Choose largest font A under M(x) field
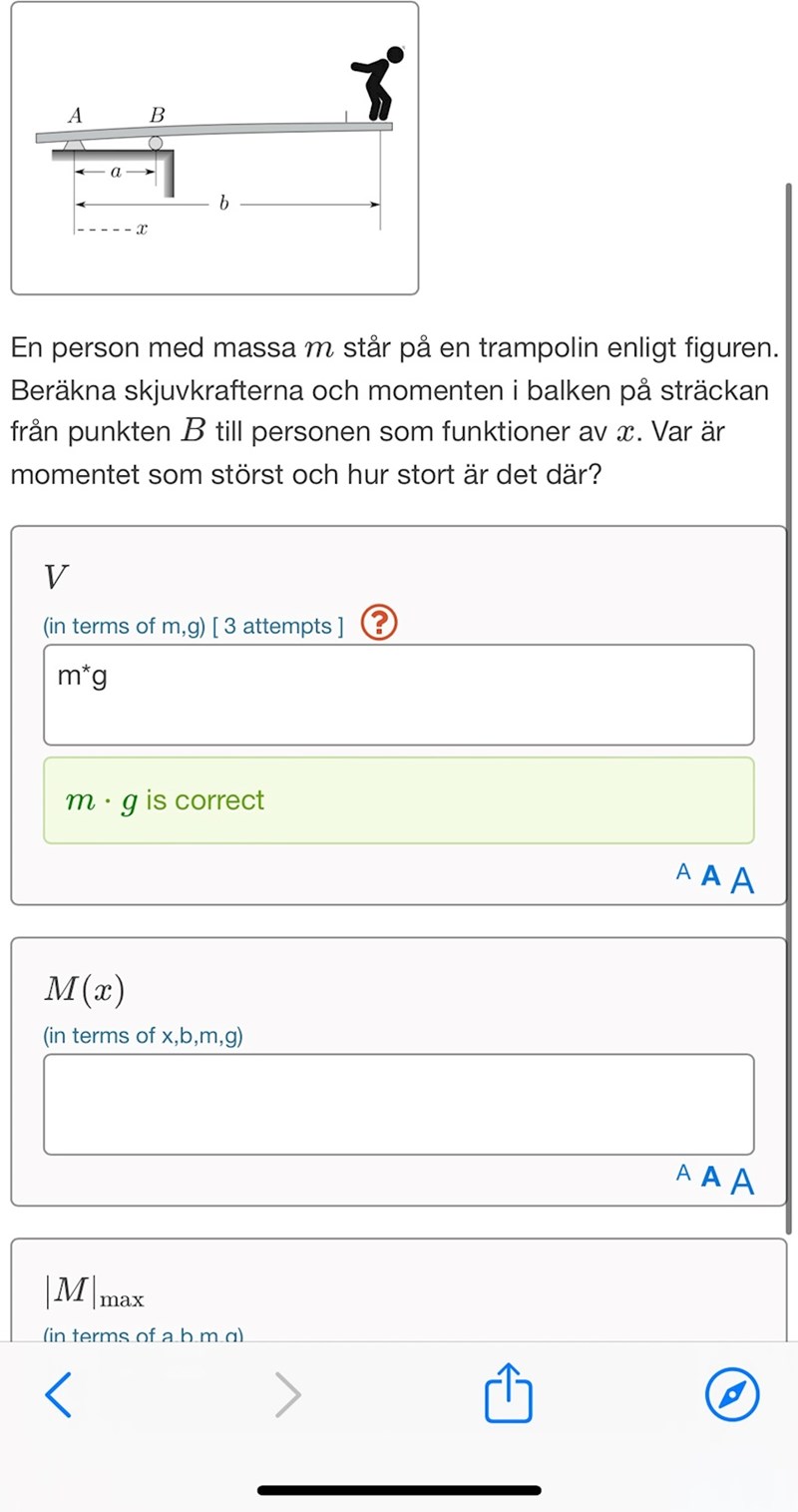798x1512 pixels. [x=742, y=1182]
